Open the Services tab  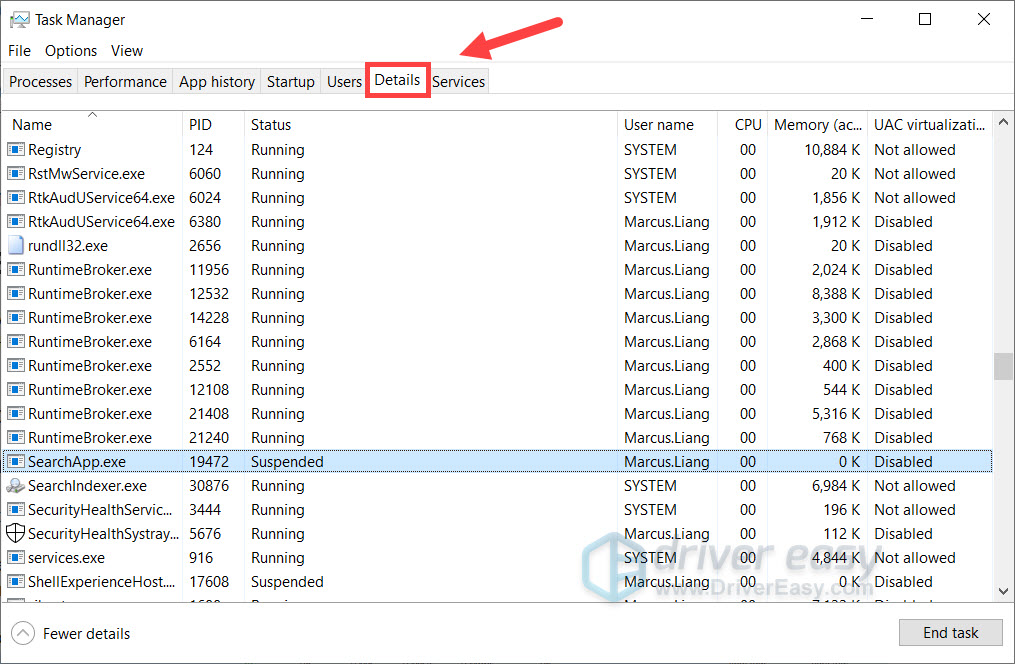[459, 82]
